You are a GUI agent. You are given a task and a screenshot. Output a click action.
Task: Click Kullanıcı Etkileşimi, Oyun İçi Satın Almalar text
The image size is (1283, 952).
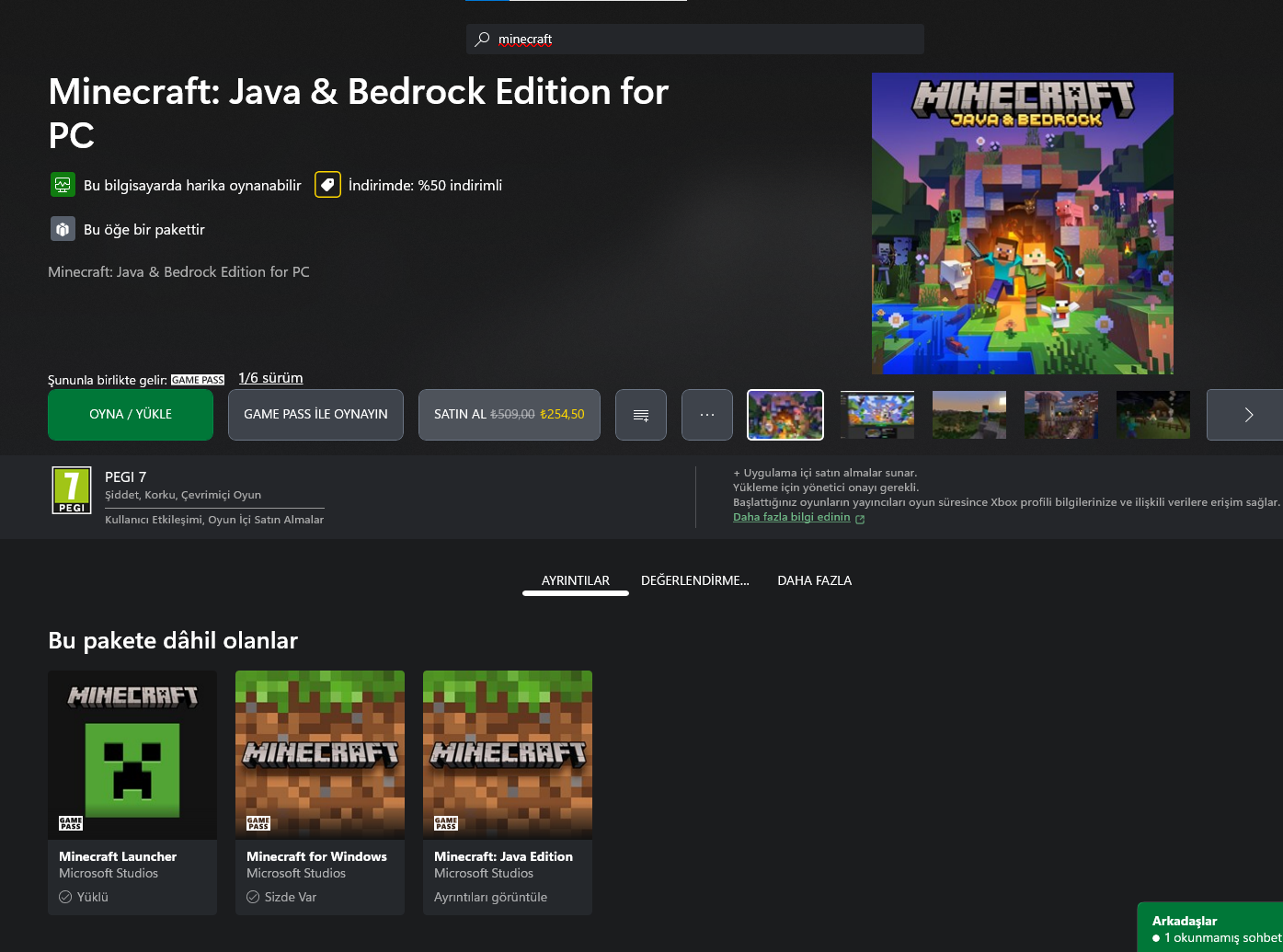pyautogui.click(x=214, y=520)
